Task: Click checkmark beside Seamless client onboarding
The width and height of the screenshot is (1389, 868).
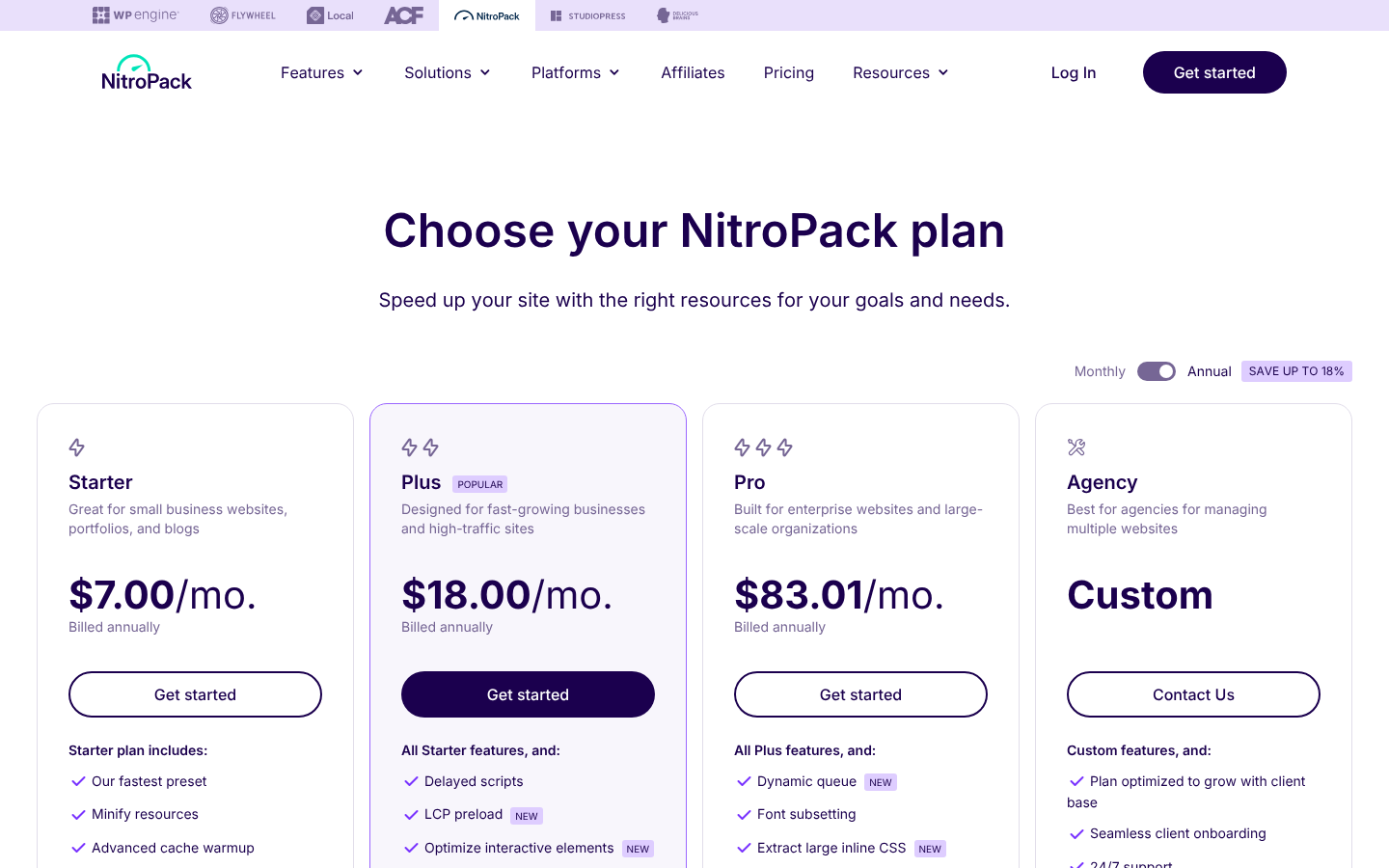Action: (x=1077, y=833)
